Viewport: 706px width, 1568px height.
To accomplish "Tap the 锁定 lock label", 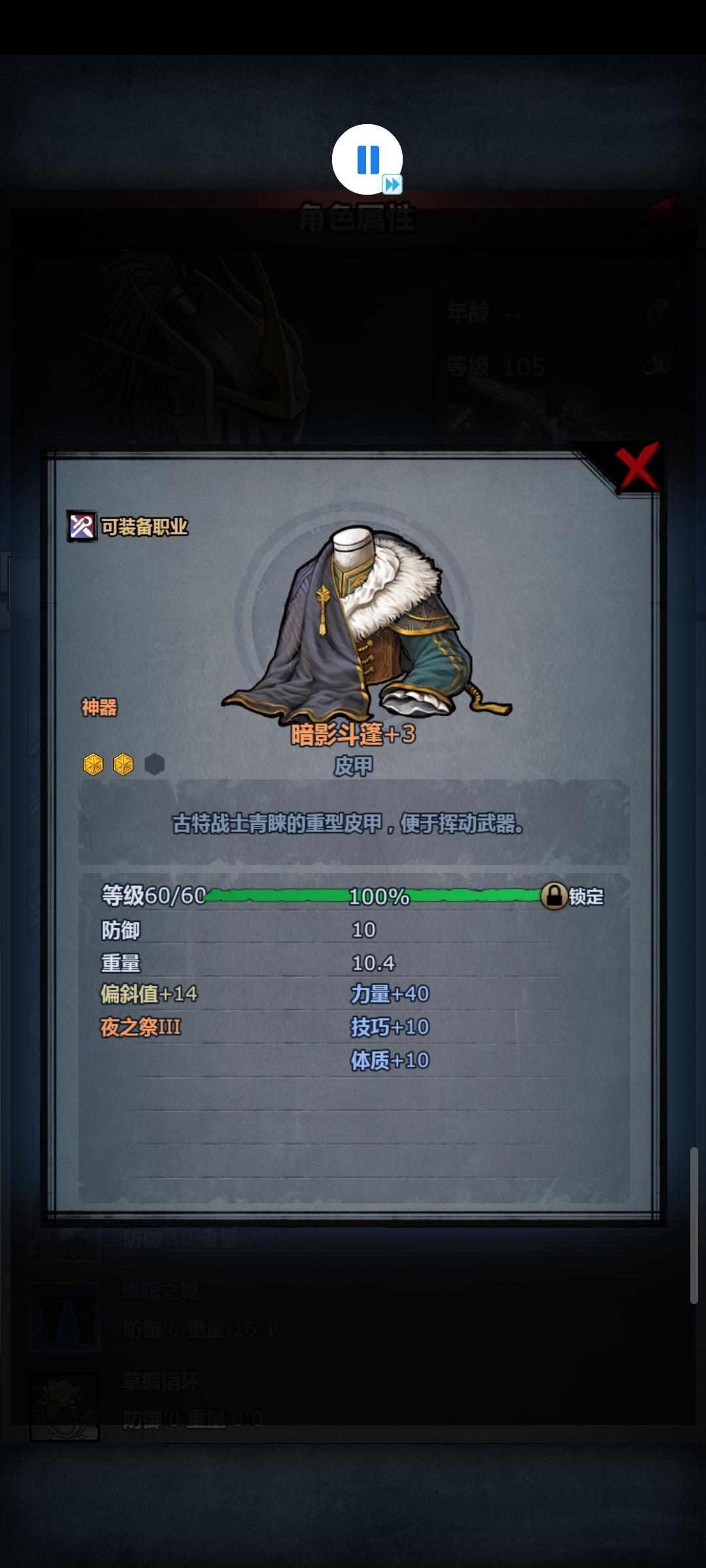I will pyautogui.click(x=586, y=896).
